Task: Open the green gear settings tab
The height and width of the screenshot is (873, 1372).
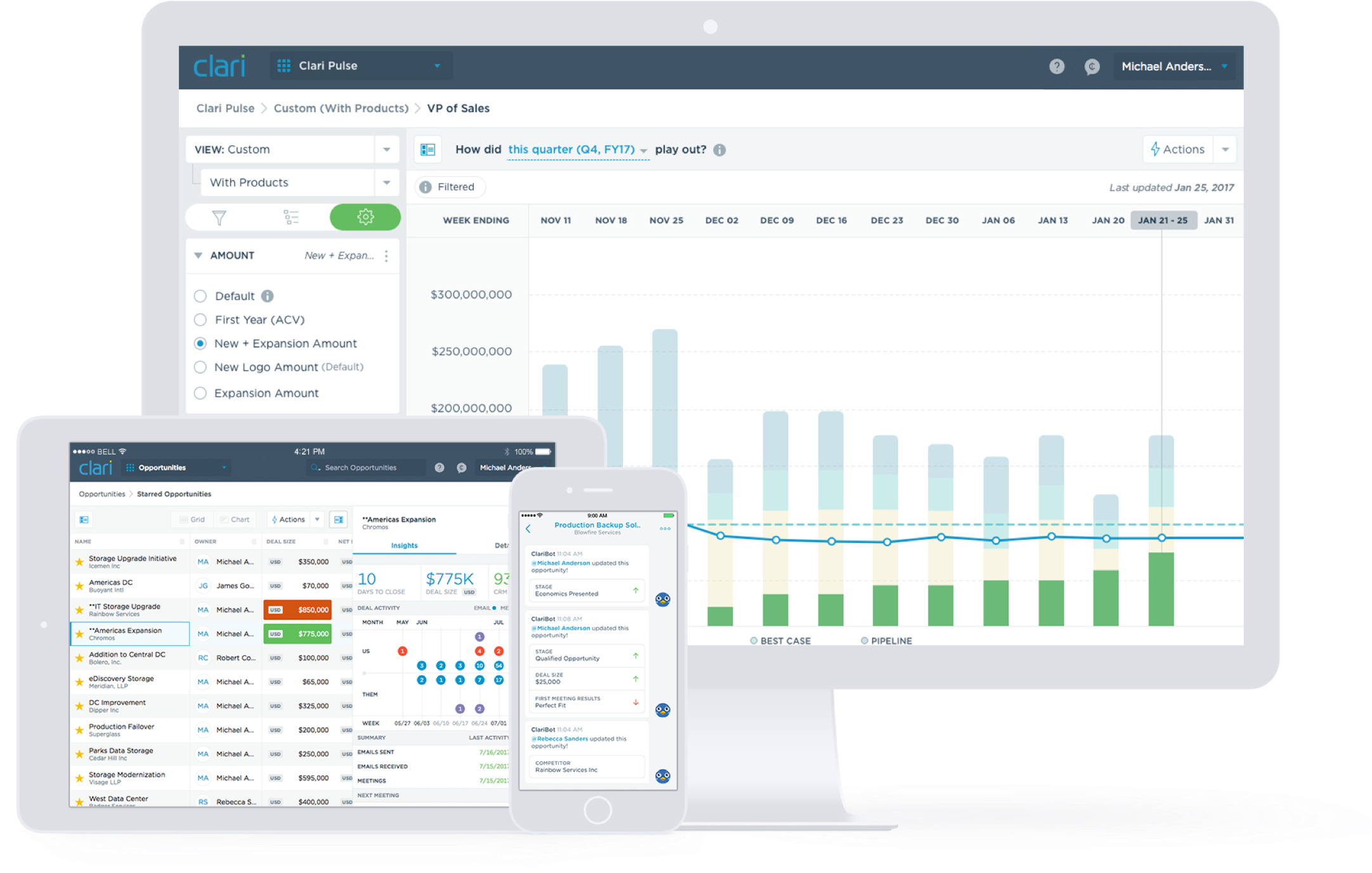Action: pyautogui.click(x=365, y=217)
